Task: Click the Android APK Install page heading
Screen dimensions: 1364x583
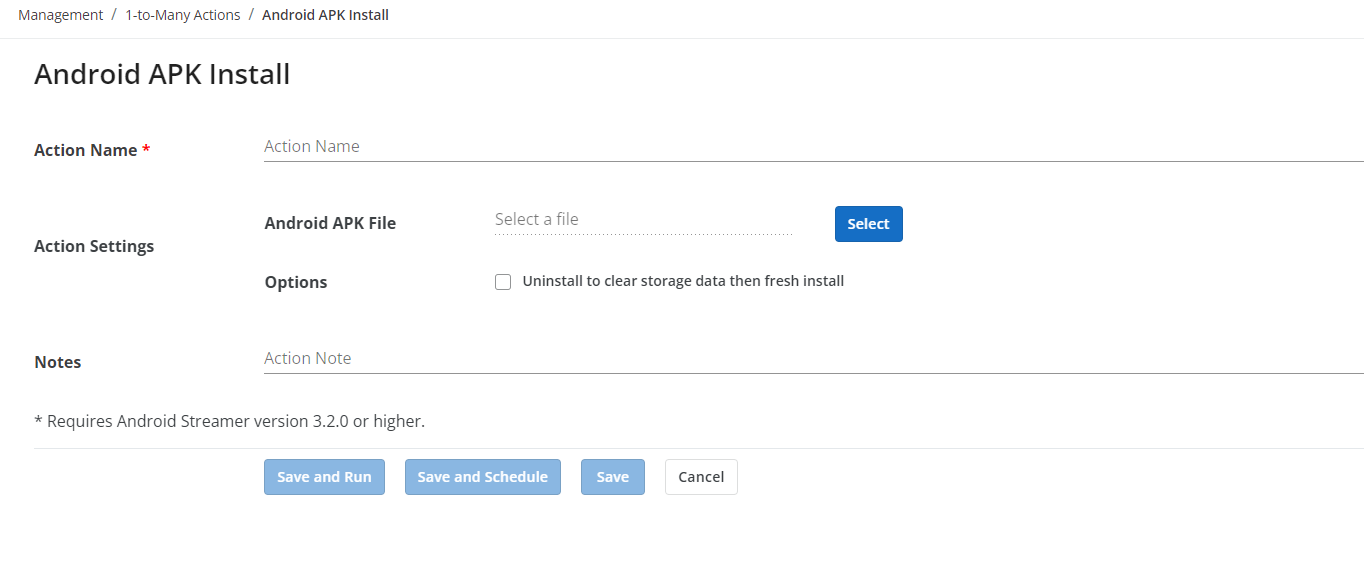Action: [x=162, y=74]
